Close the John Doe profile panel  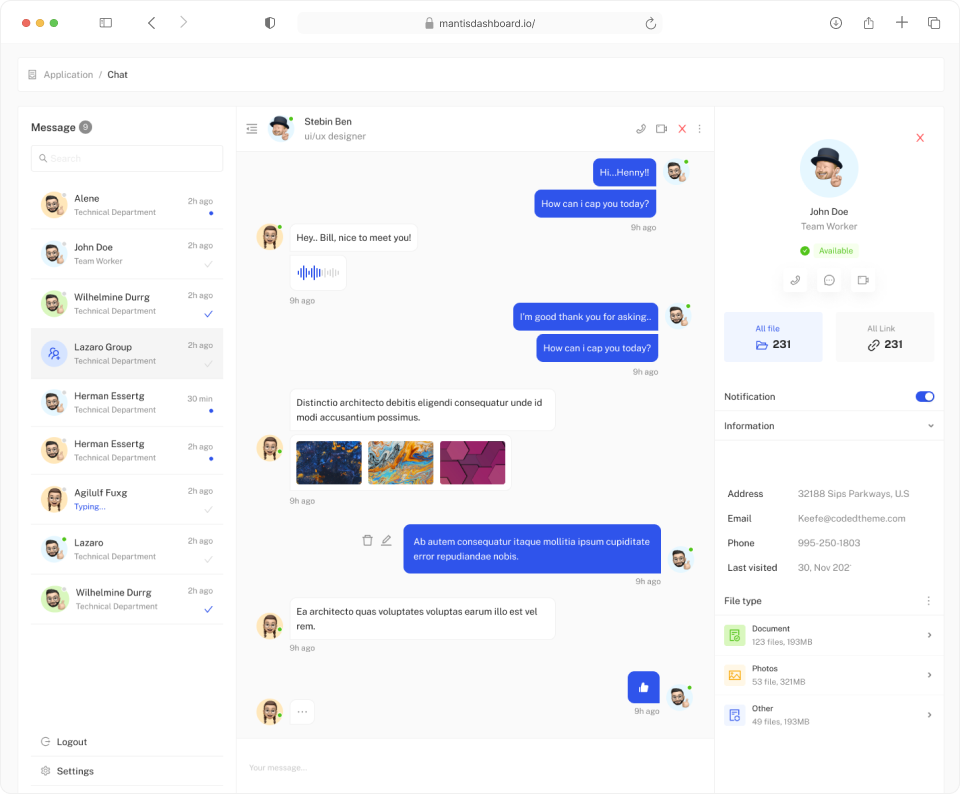point(920,138)
